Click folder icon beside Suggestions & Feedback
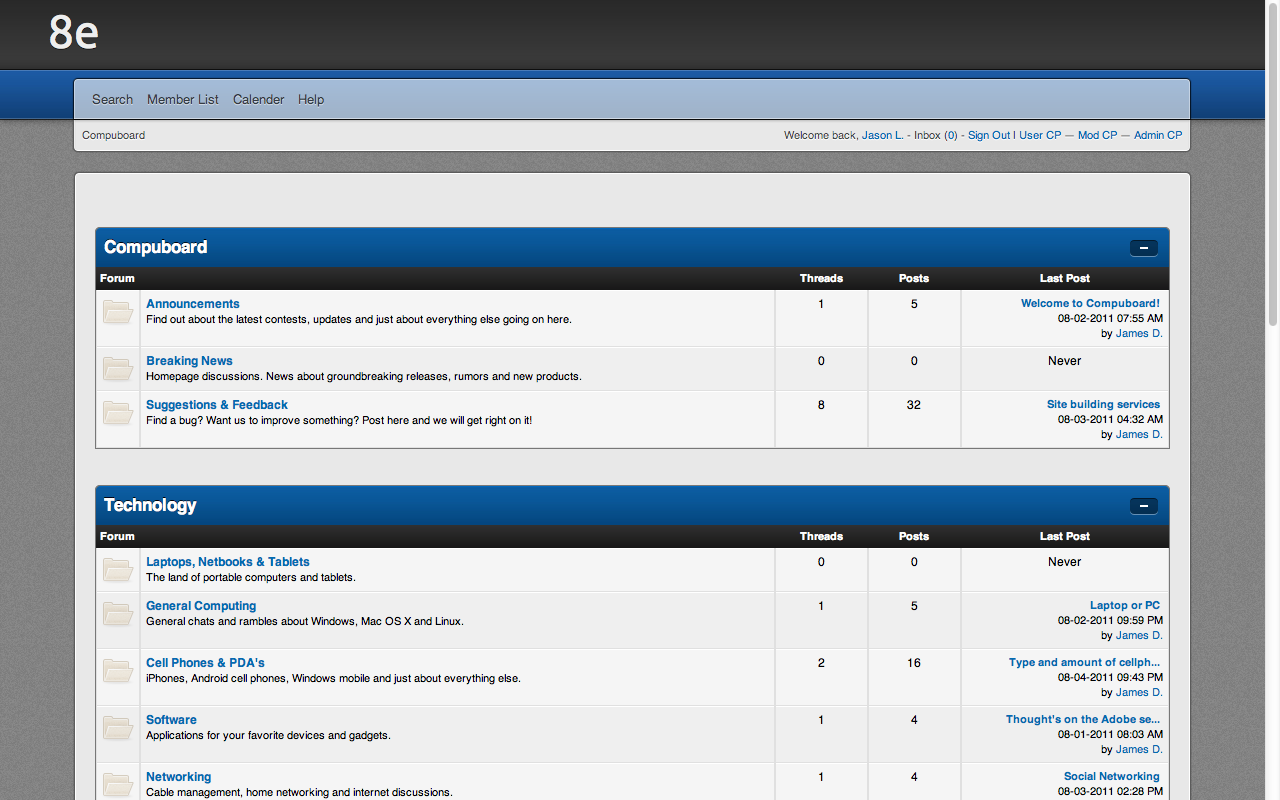 pyautogui.click(x=118, y=413)
